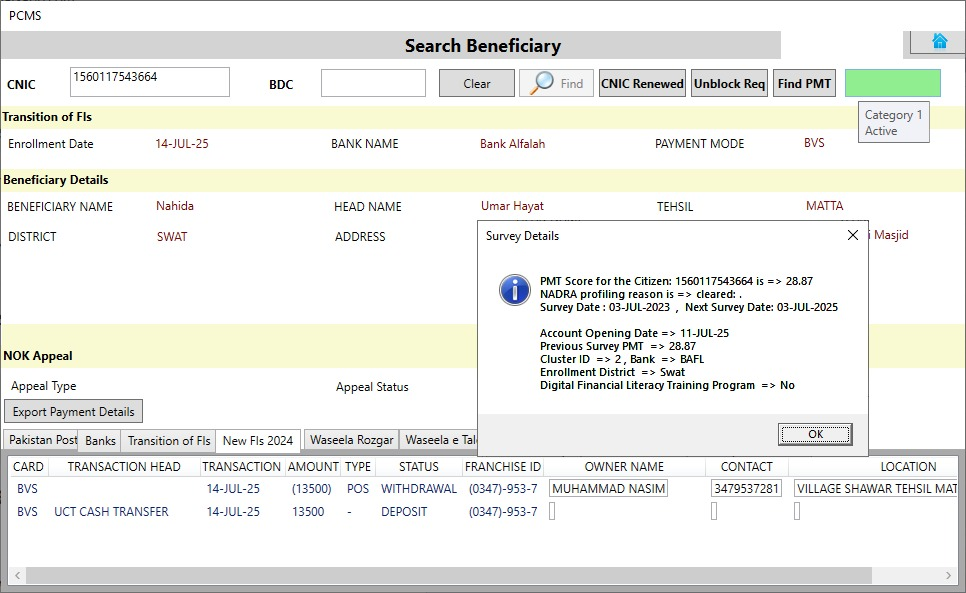Click the Find button with magnifier

tap(556, 83)
